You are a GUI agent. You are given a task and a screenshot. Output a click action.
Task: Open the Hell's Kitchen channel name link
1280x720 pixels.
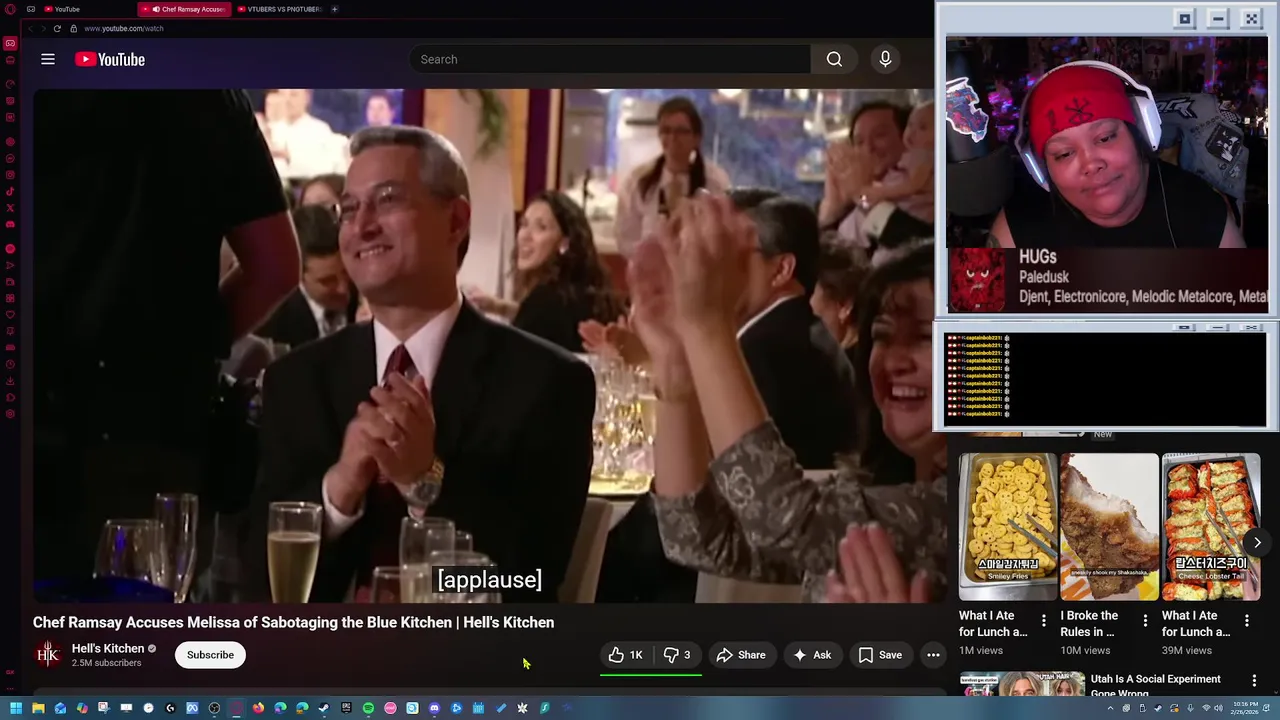pos(108,648)
